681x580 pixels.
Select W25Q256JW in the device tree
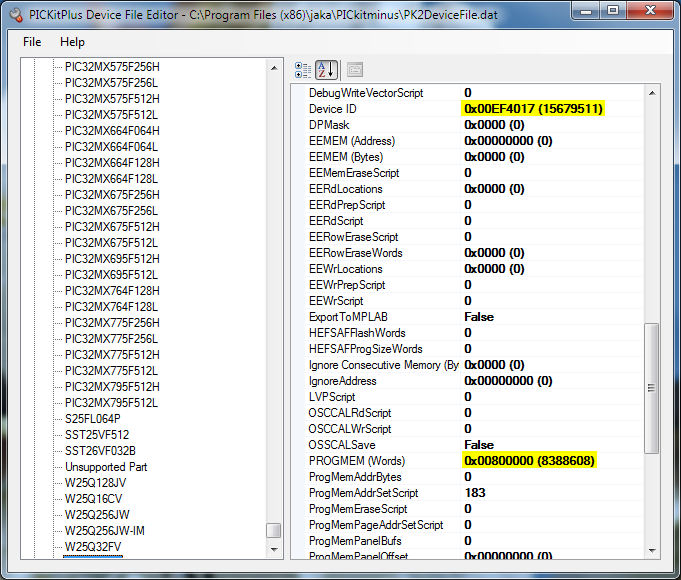[97, 515]
